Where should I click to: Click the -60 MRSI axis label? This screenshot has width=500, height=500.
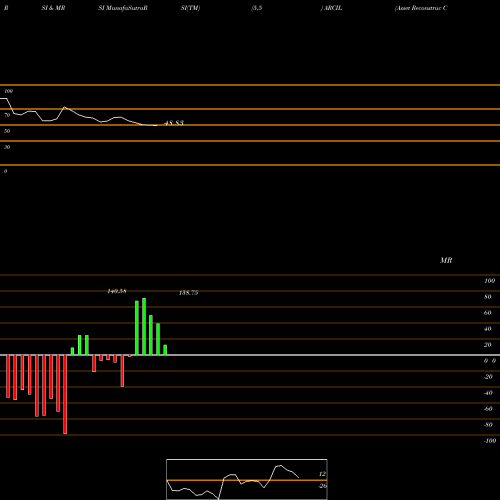488,409
